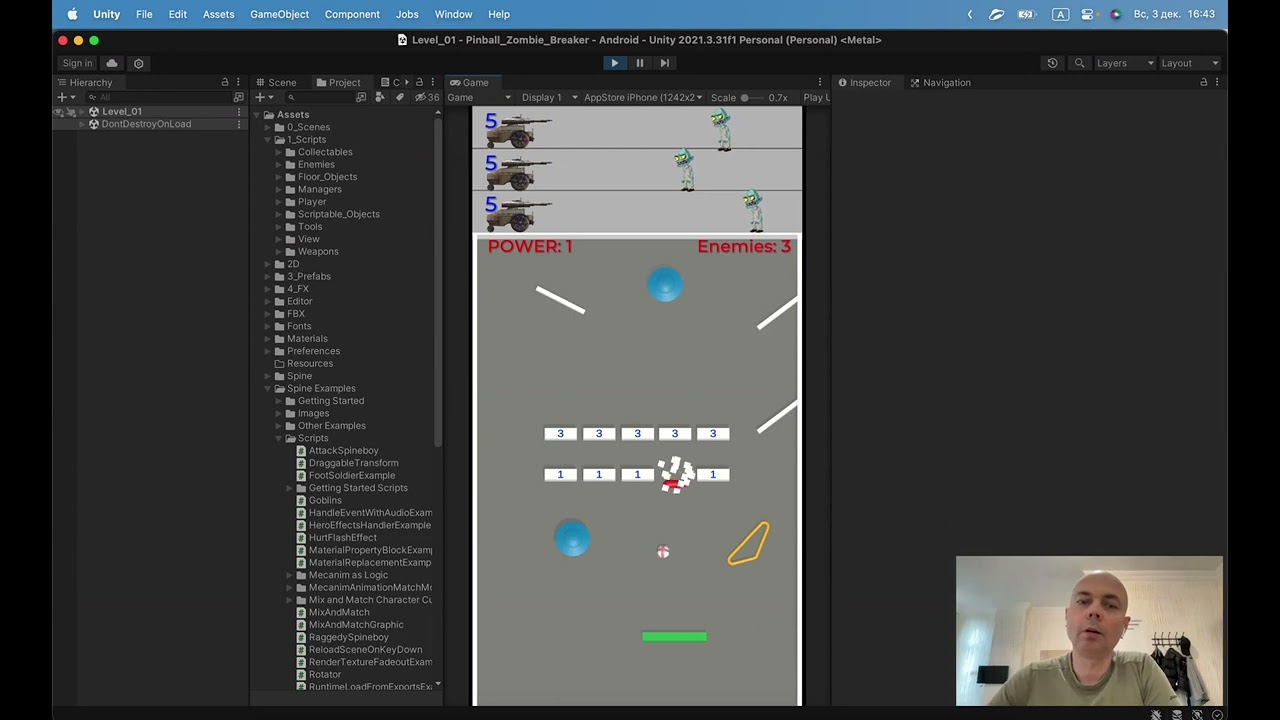1280x720 pixels.
Task: Collapse the Spine Examples folder
Action: (x=268, y=389)
